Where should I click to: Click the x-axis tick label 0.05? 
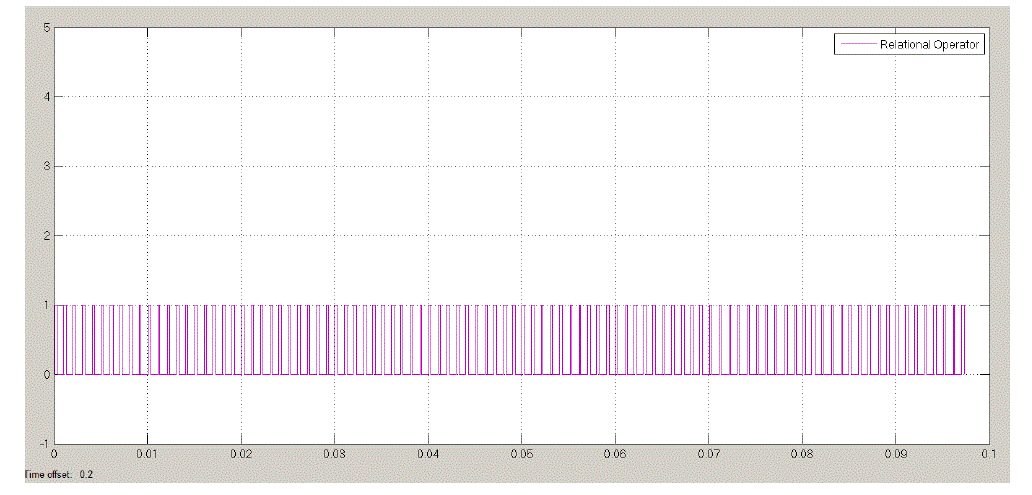521,453
